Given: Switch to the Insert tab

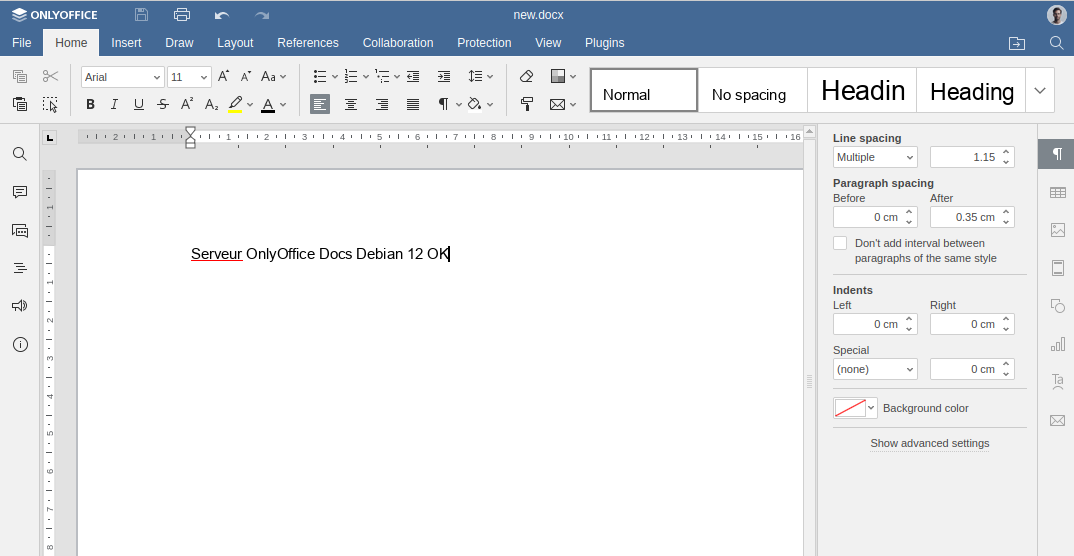Looking at the screenshot, I should [x=126, y=43].
